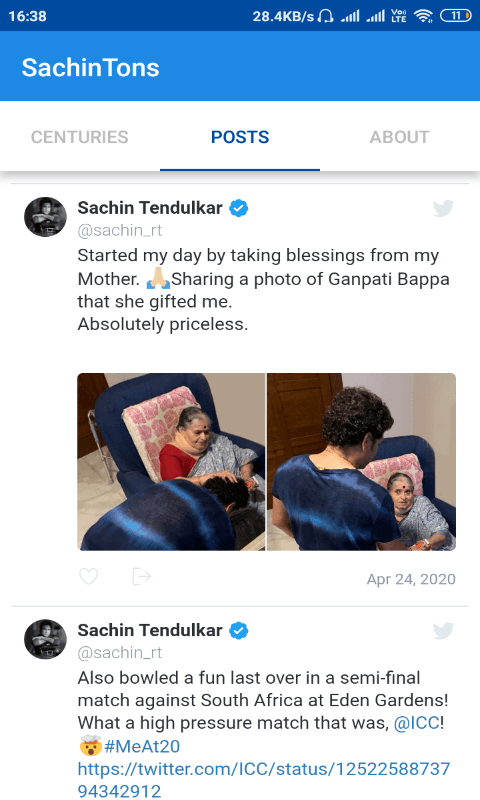Open the @ICC mention link
The image size is (480, 800).
pyautogui.click(x=417, y=722)
